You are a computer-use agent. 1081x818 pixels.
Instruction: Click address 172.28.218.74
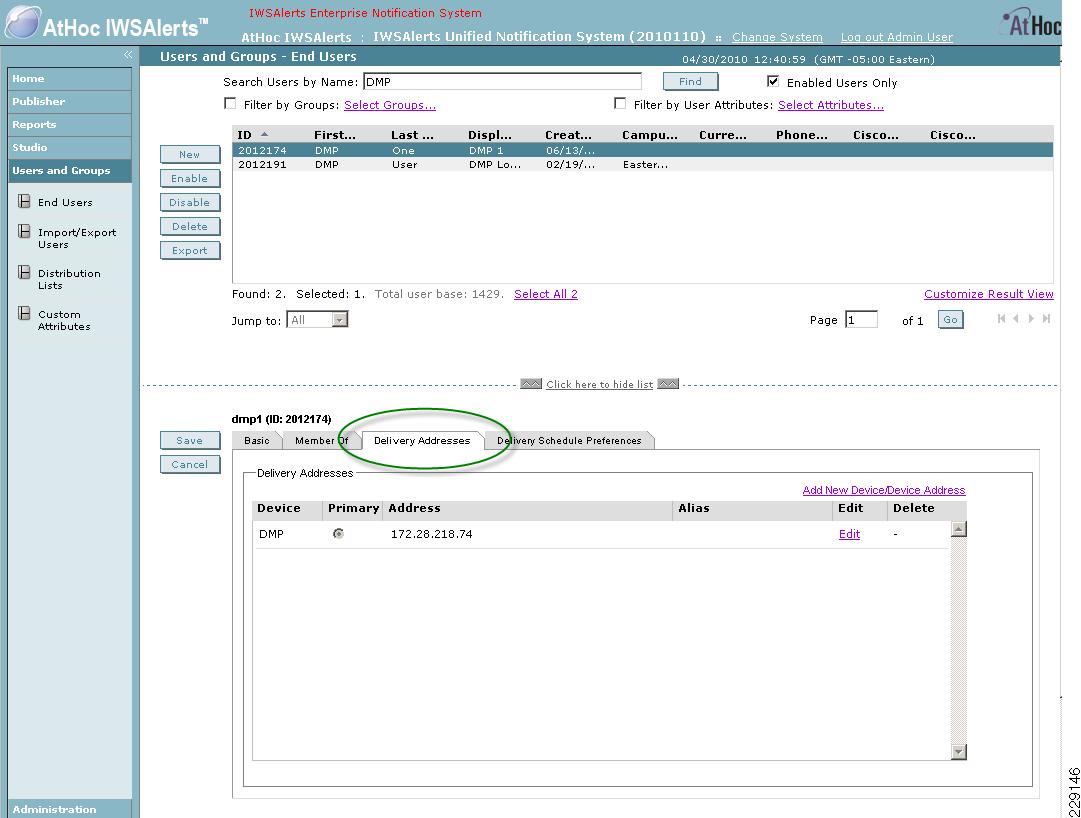(432, 534)
